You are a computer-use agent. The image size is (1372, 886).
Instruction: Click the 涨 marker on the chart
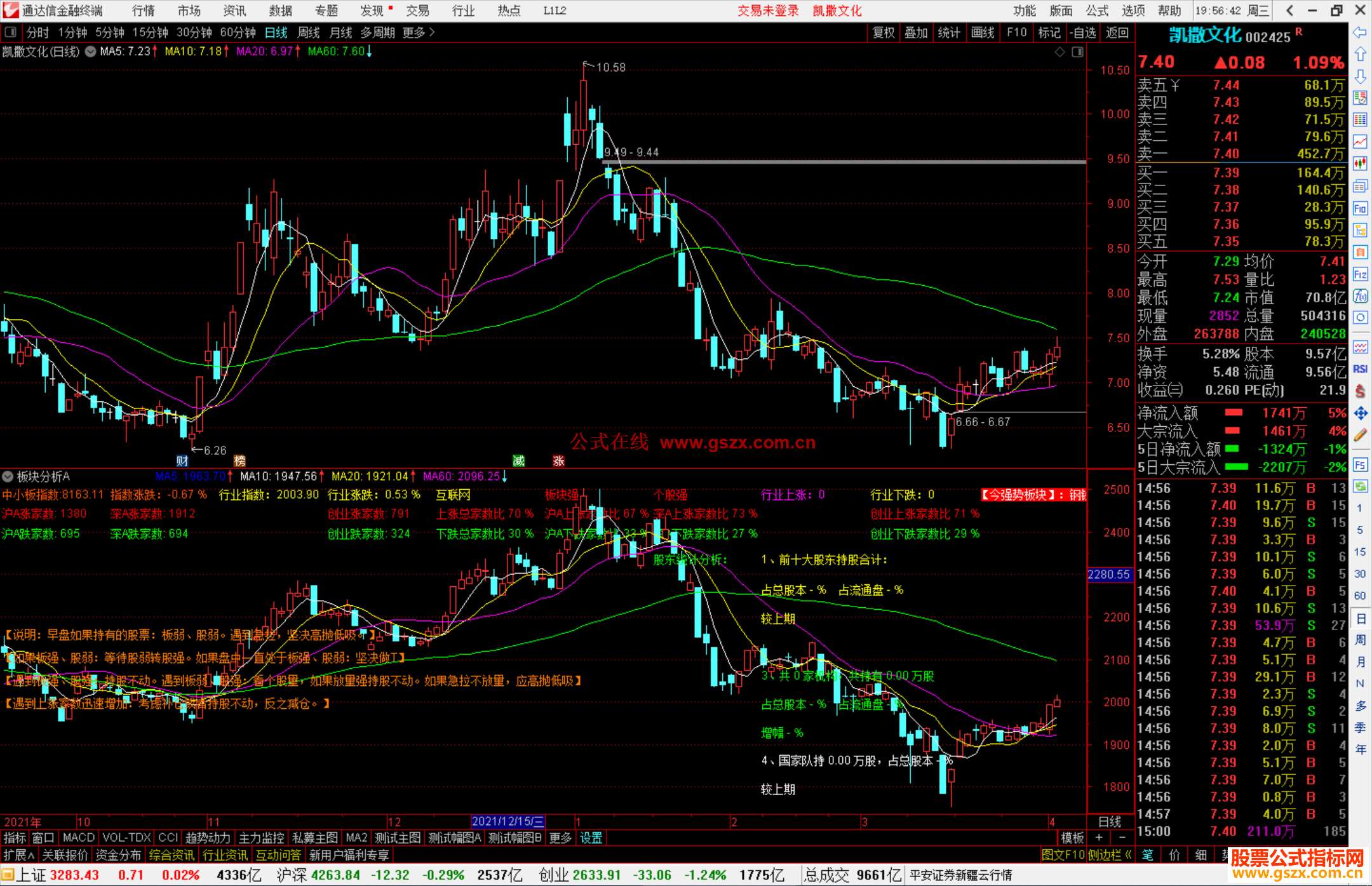pyautogui.click(x=558, y=461)
